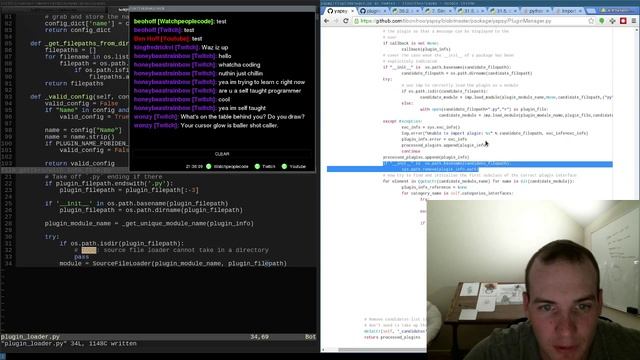Close the second GitHub plugin tab
This screenshot has height=360, width=640.
pyautogui.click(x=384, y=11)
